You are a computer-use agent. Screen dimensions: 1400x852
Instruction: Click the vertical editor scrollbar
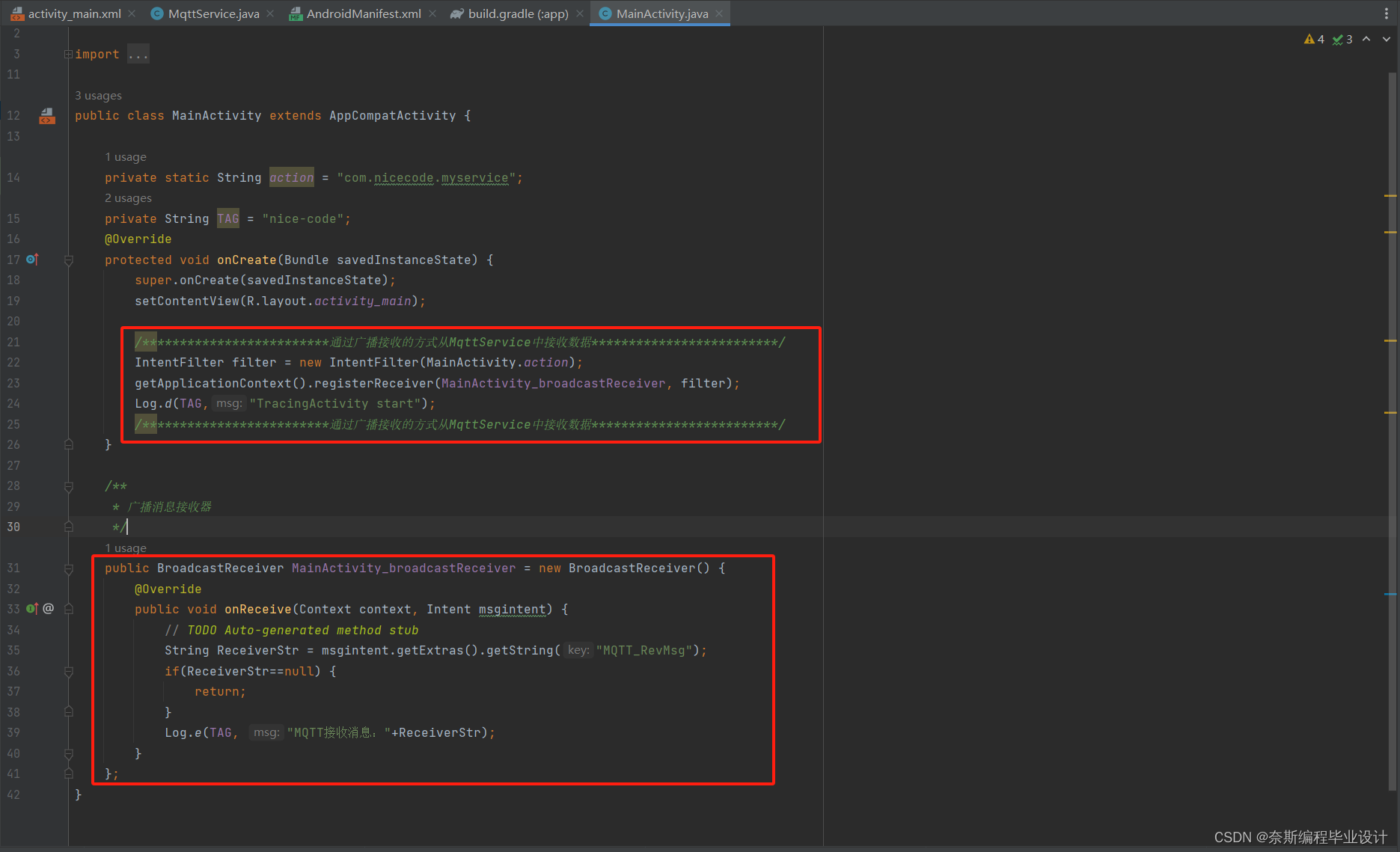tap(1393, 430)
